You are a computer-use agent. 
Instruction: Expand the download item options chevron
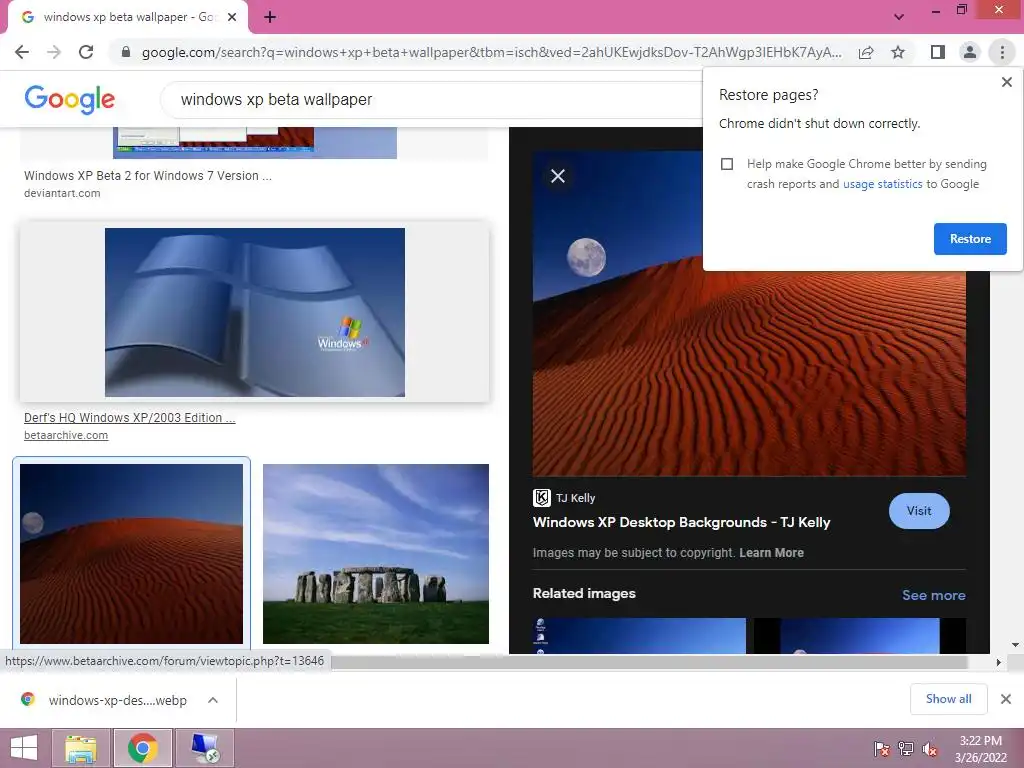click(x=213, y=700)
